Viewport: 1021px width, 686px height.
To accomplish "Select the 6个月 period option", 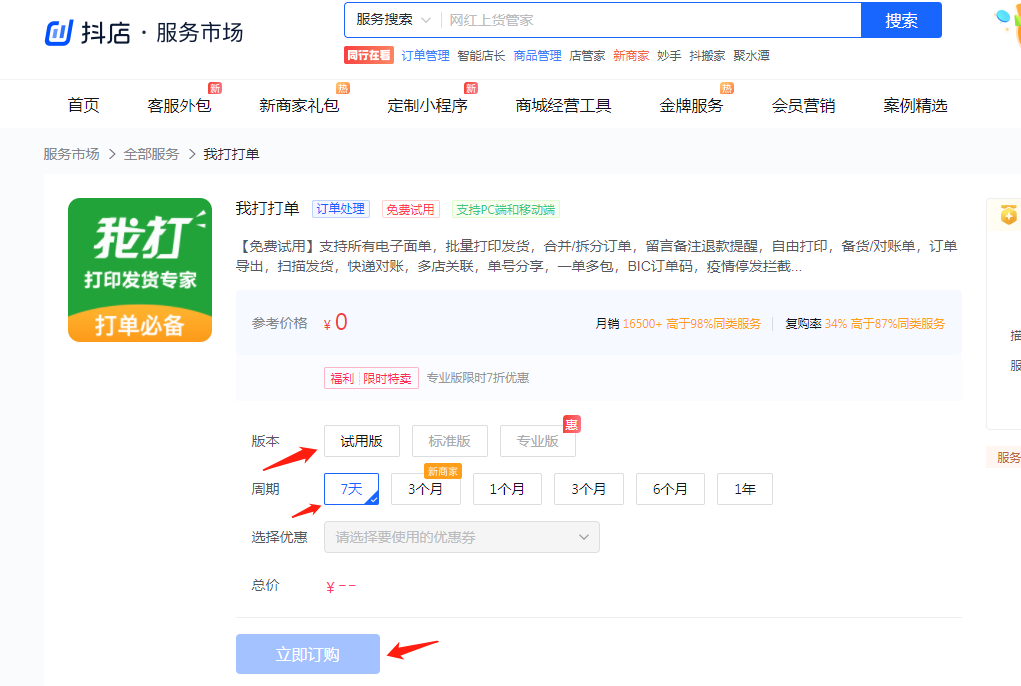I will click(670, 489).
